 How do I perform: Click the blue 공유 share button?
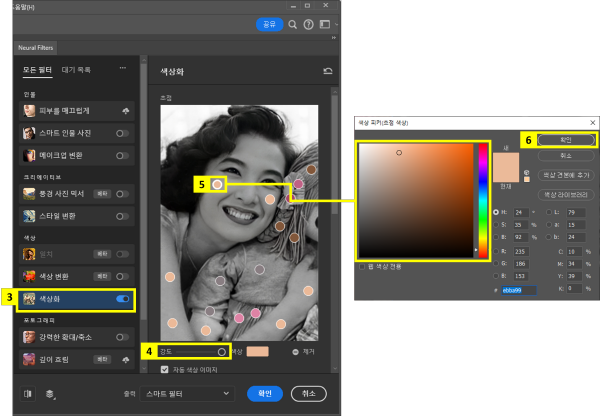point(269,24)
